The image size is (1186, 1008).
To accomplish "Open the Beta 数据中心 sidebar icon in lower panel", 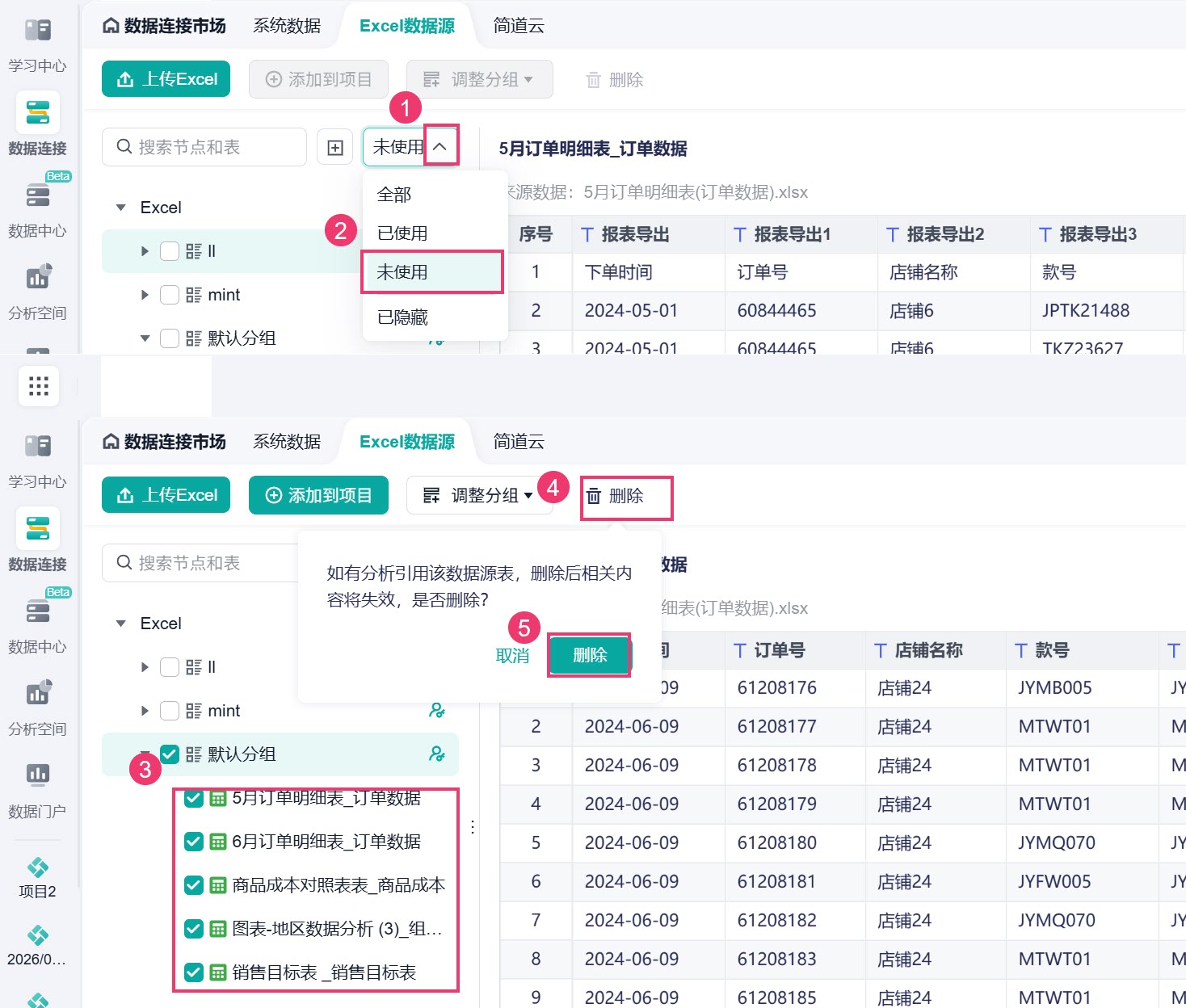I will 37,610.
